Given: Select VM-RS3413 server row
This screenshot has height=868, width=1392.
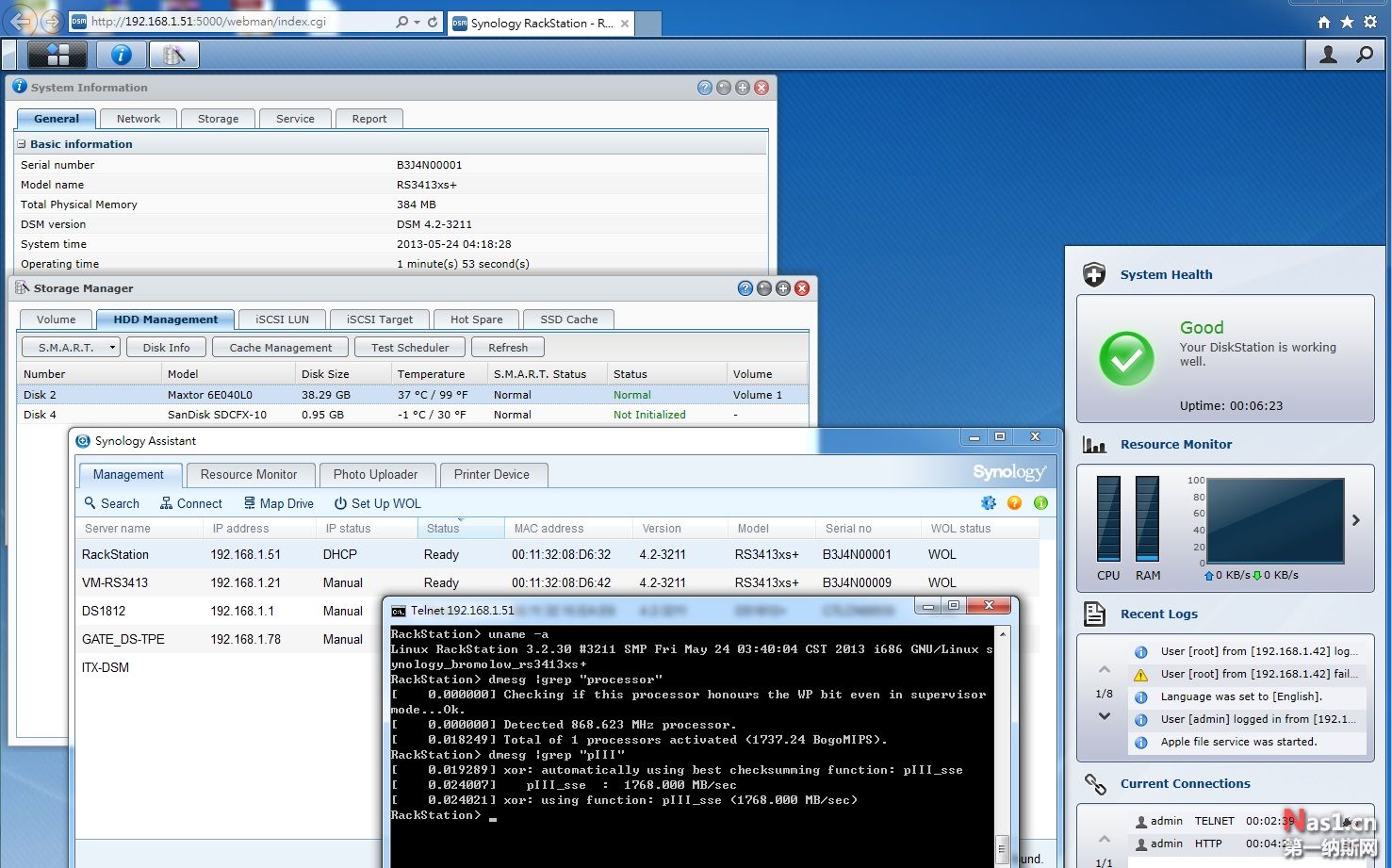Looking at the screenshot, I should click(558, 582).
